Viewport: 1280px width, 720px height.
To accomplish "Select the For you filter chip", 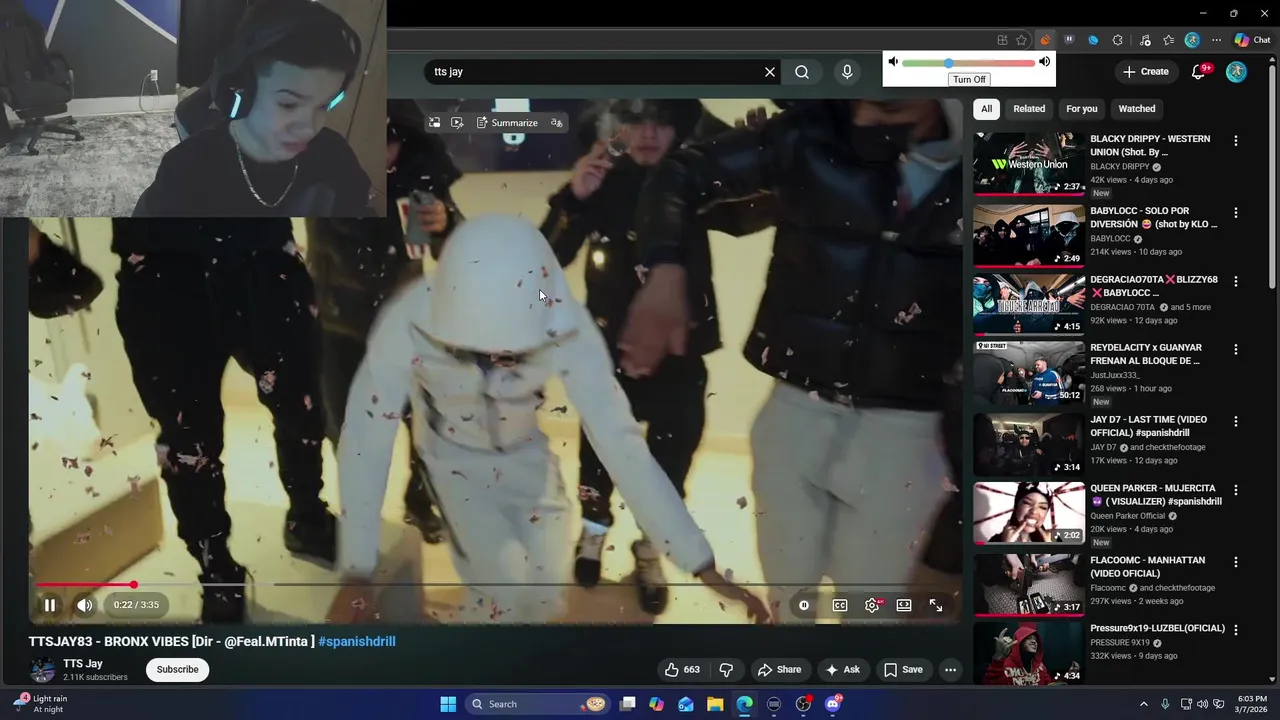I will click(x=1082, y=109).
